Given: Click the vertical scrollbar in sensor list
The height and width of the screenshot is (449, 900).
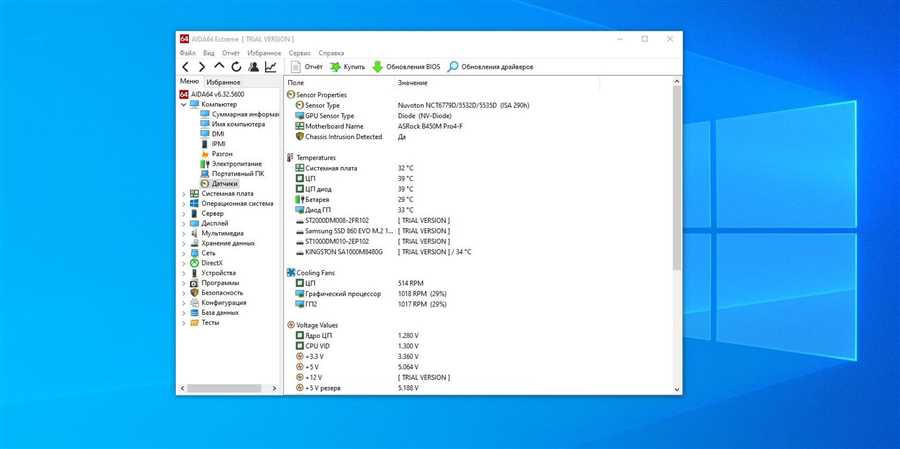Looking at the screenshot, I should [x=677, y=178].
